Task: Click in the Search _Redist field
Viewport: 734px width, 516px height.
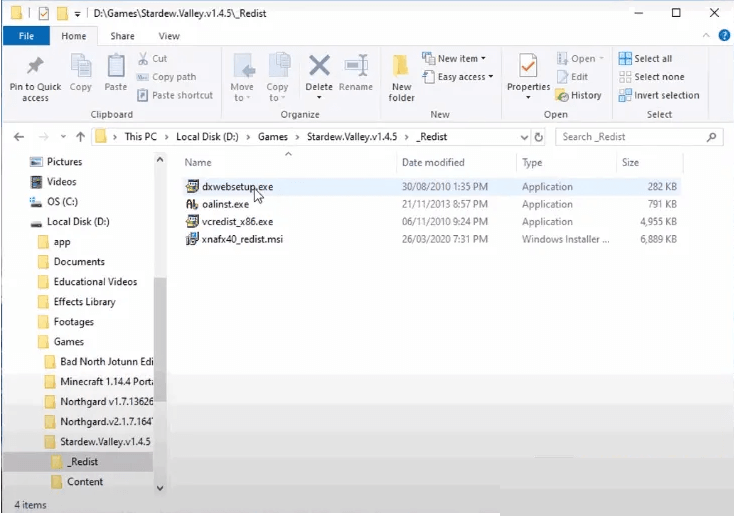Action: pos(632,137)
